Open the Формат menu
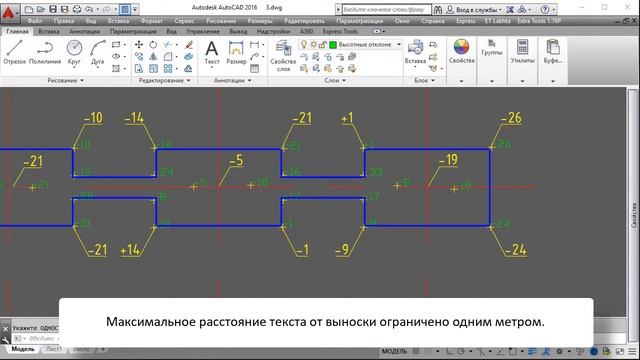The height and width of the screenshot is (360, 640). tap(151, 21)
